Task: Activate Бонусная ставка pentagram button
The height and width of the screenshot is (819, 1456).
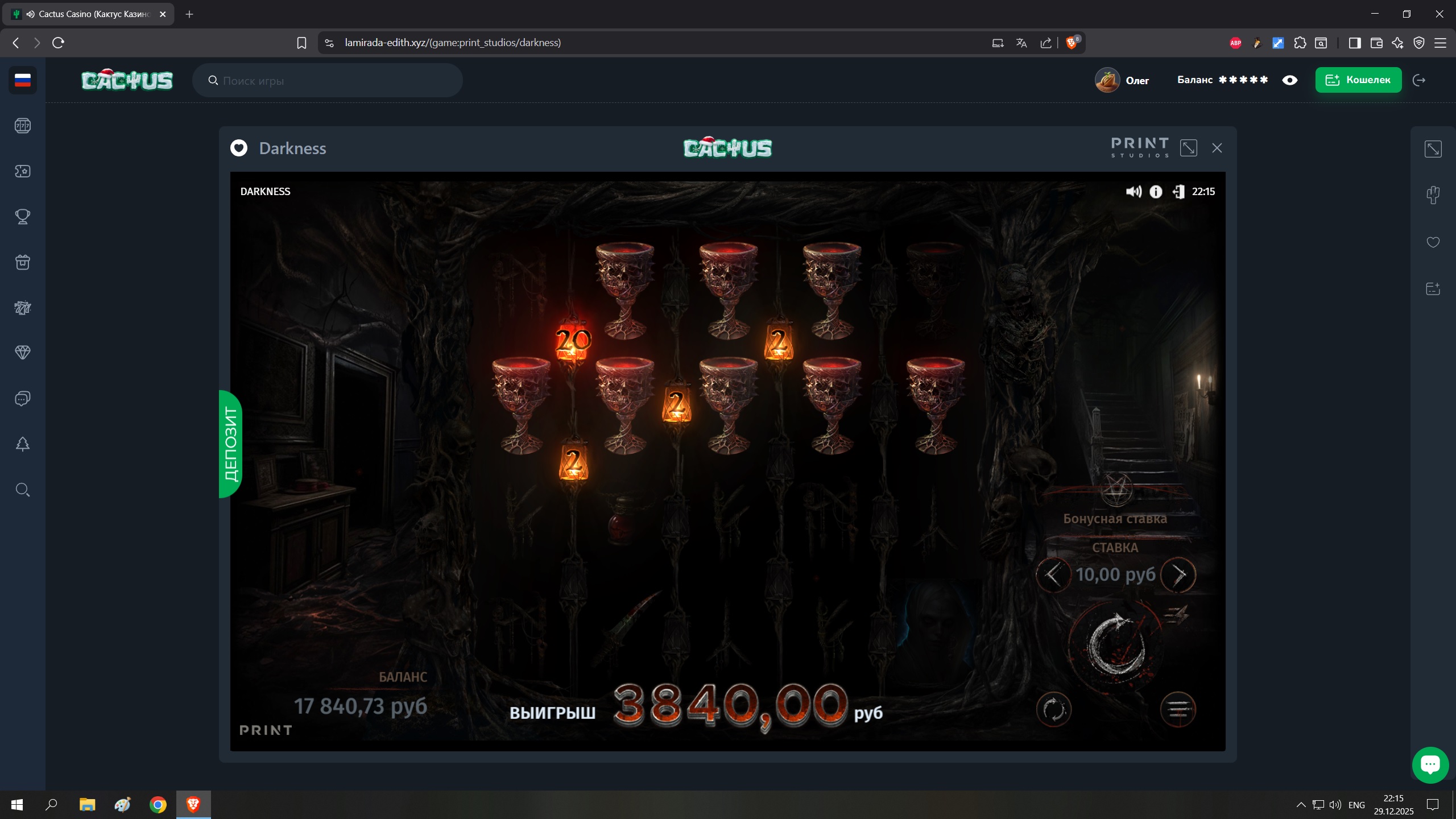Action: [x=1116, y=489]
